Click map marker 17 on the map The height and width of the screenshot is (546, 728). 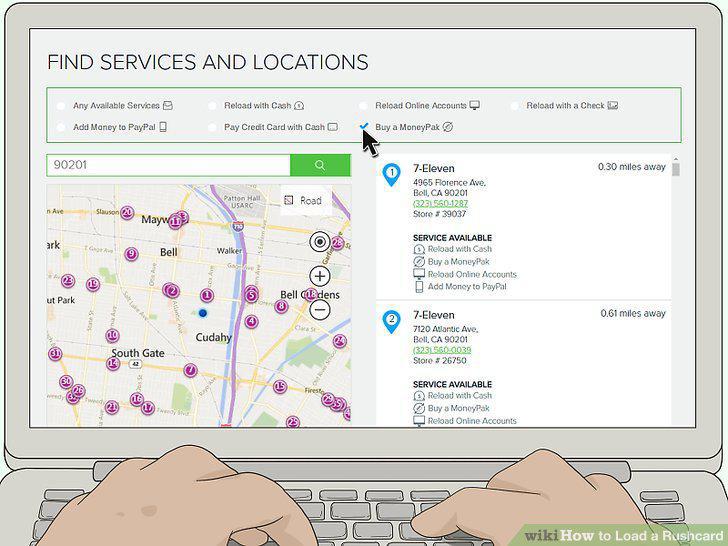coord(148,408)
